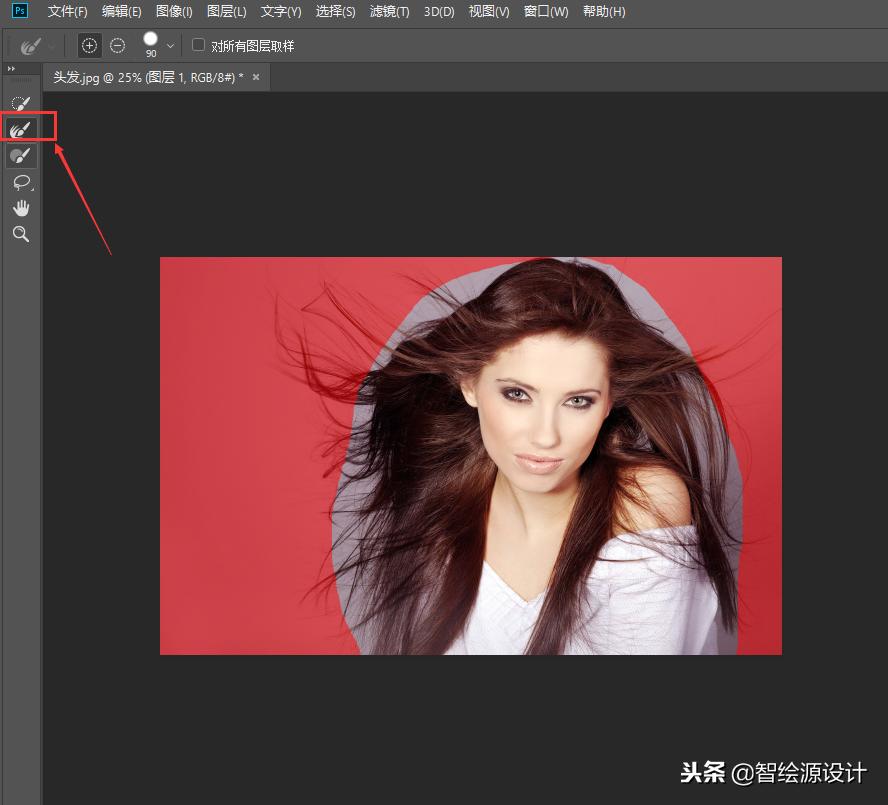Viewport: 888px width, 805px height.
Task: Select the Hand tool
Action: tap(20, 208)
